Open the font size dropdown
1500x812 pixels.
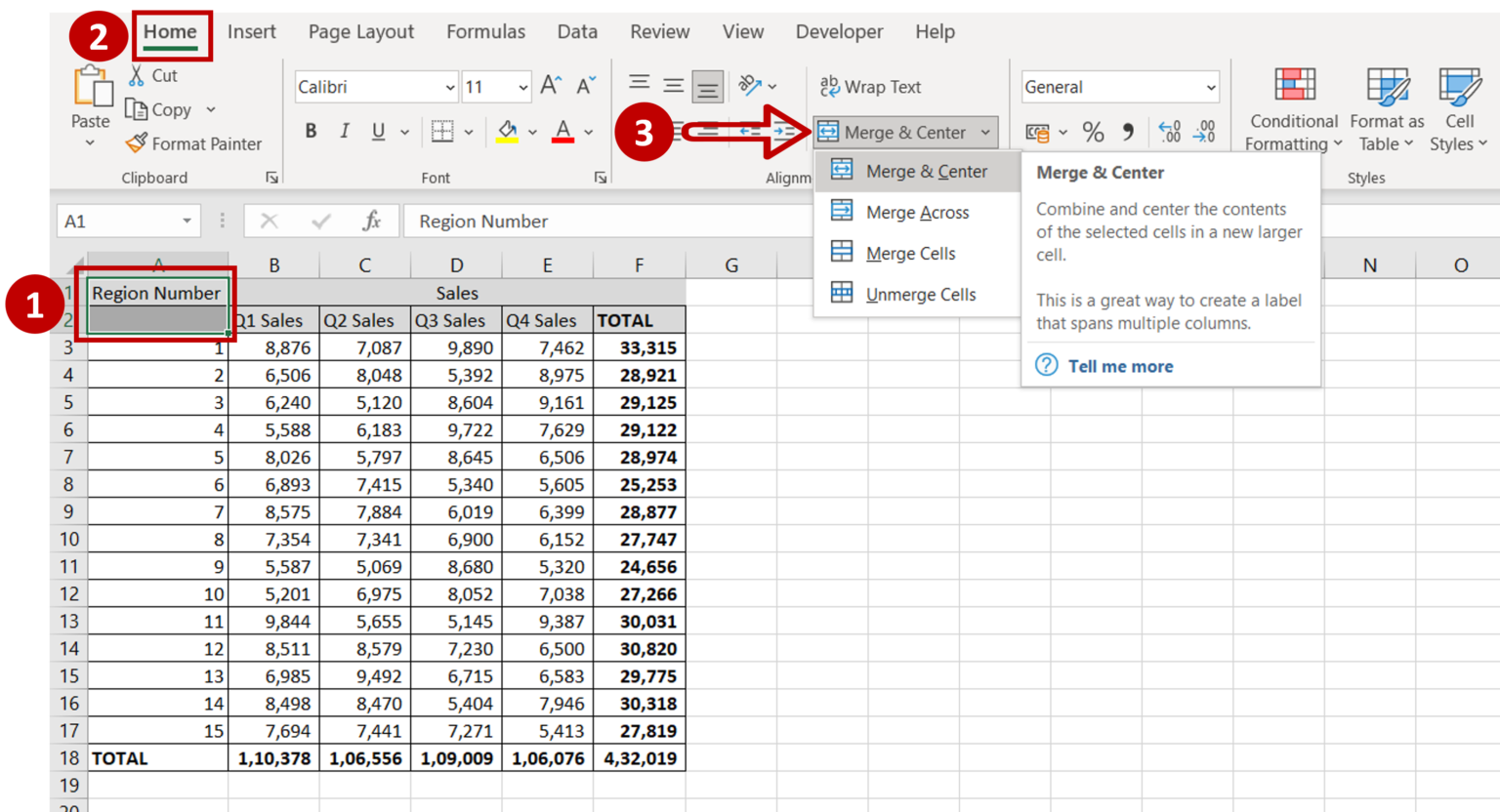pos(521,86)
